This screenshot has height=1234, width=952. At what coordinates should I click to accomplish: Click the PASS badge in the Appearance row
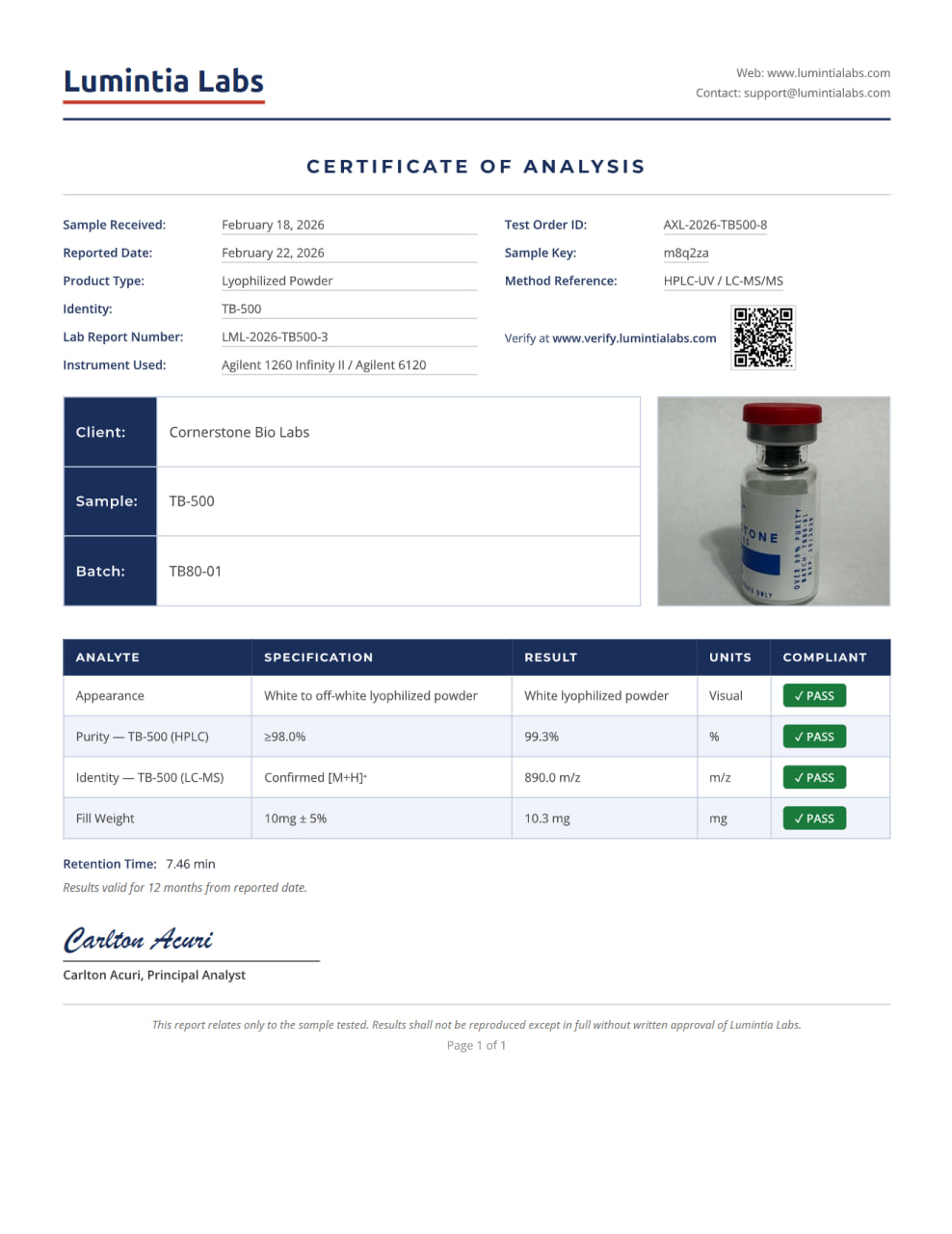(814, 696)
